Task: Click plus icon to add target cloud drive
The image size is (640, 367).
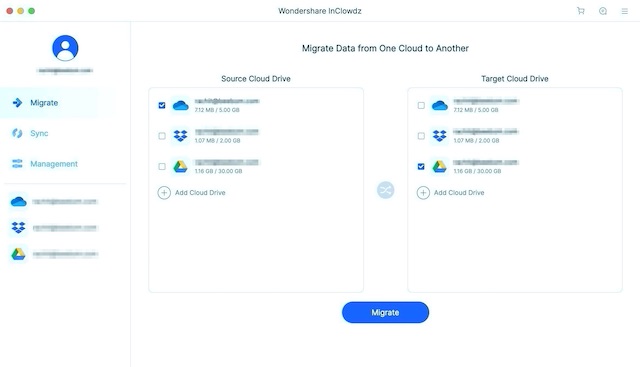Action: (x=423, y=193)
